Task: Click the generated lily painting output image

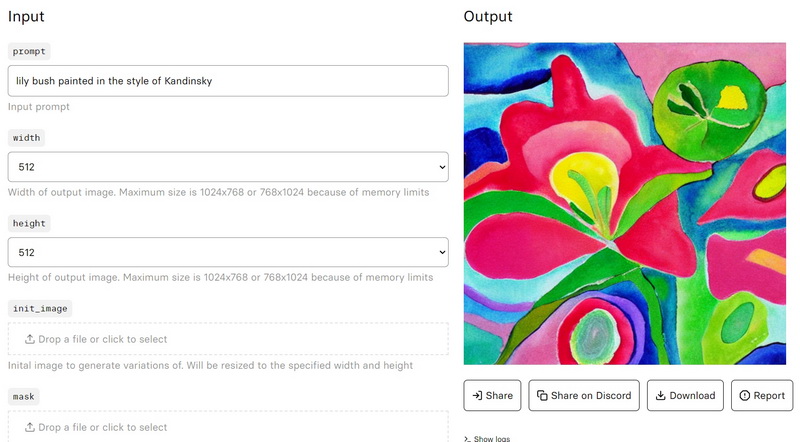Action: (625, 204)
